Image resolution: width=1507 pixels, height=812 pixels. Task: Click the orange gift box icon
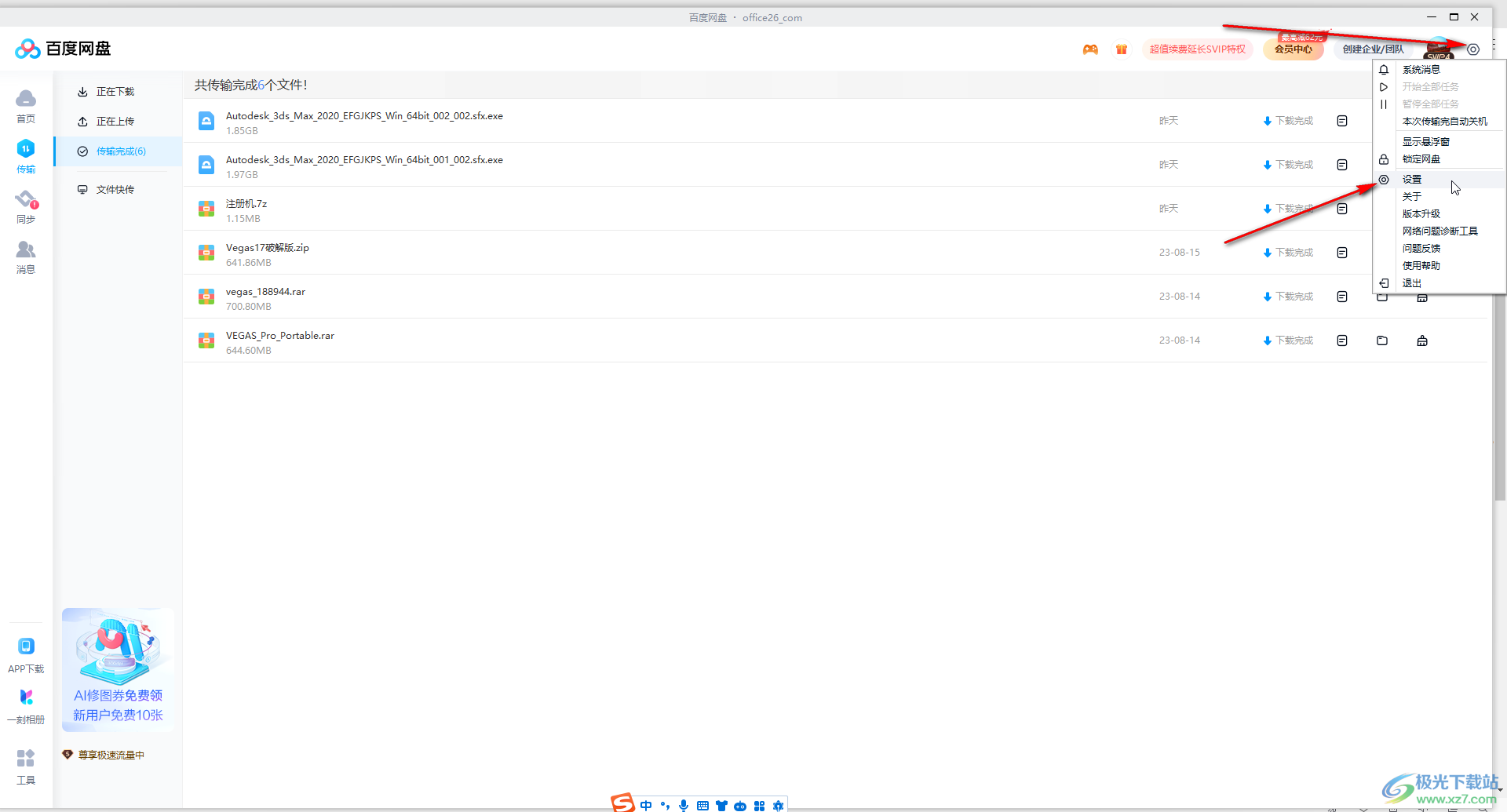[x=1122, y=49]
